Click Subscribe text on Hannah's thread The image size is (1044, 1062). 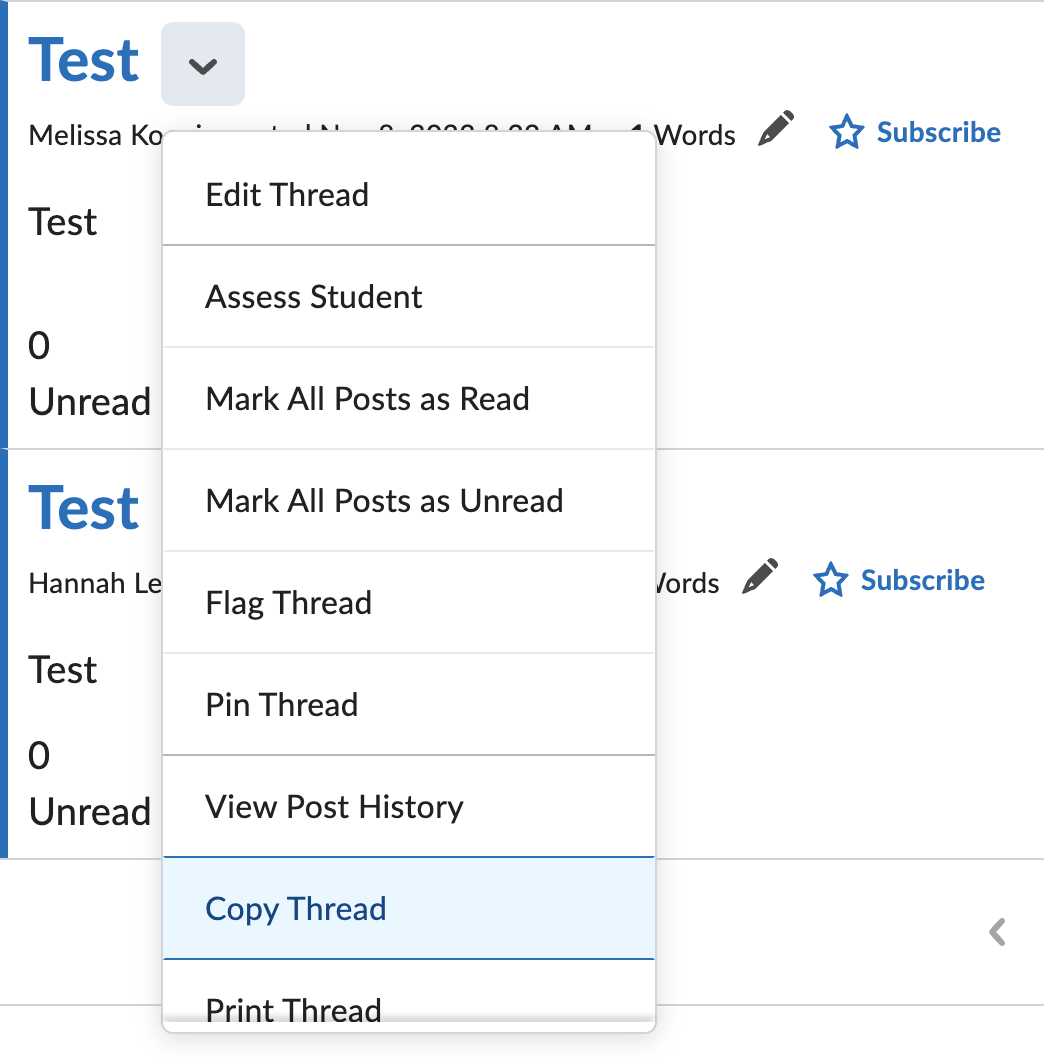tap(922, 581)
